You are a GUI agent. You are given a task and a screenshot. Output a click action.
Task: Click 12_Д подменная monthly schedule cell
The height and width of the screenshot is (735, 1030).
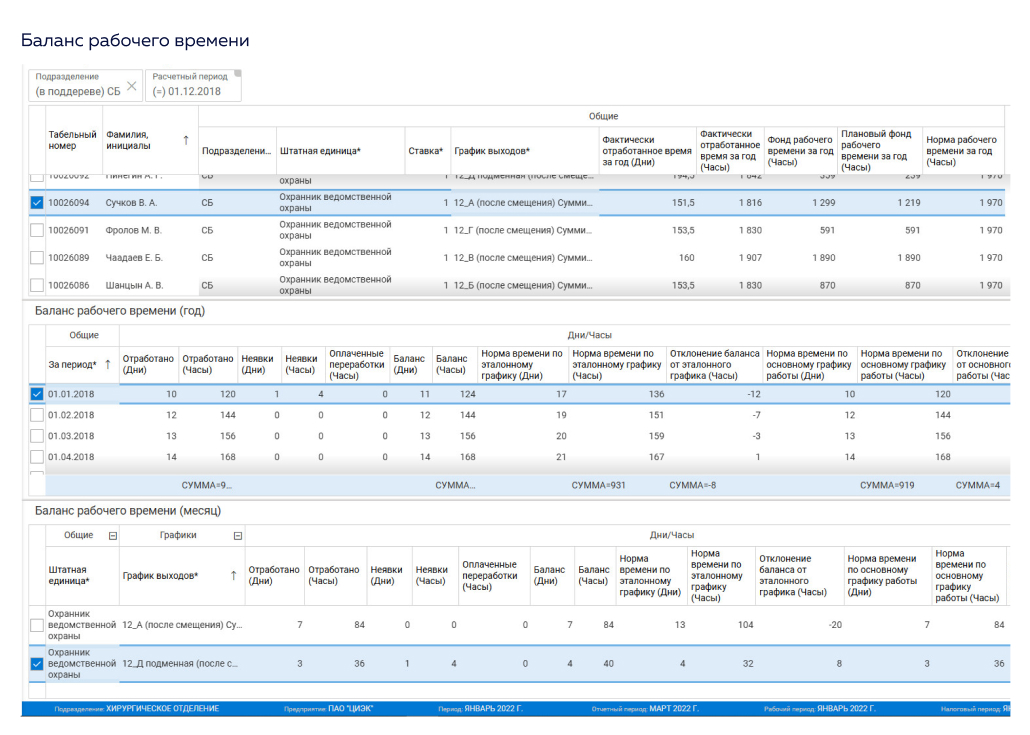(180, 664)
